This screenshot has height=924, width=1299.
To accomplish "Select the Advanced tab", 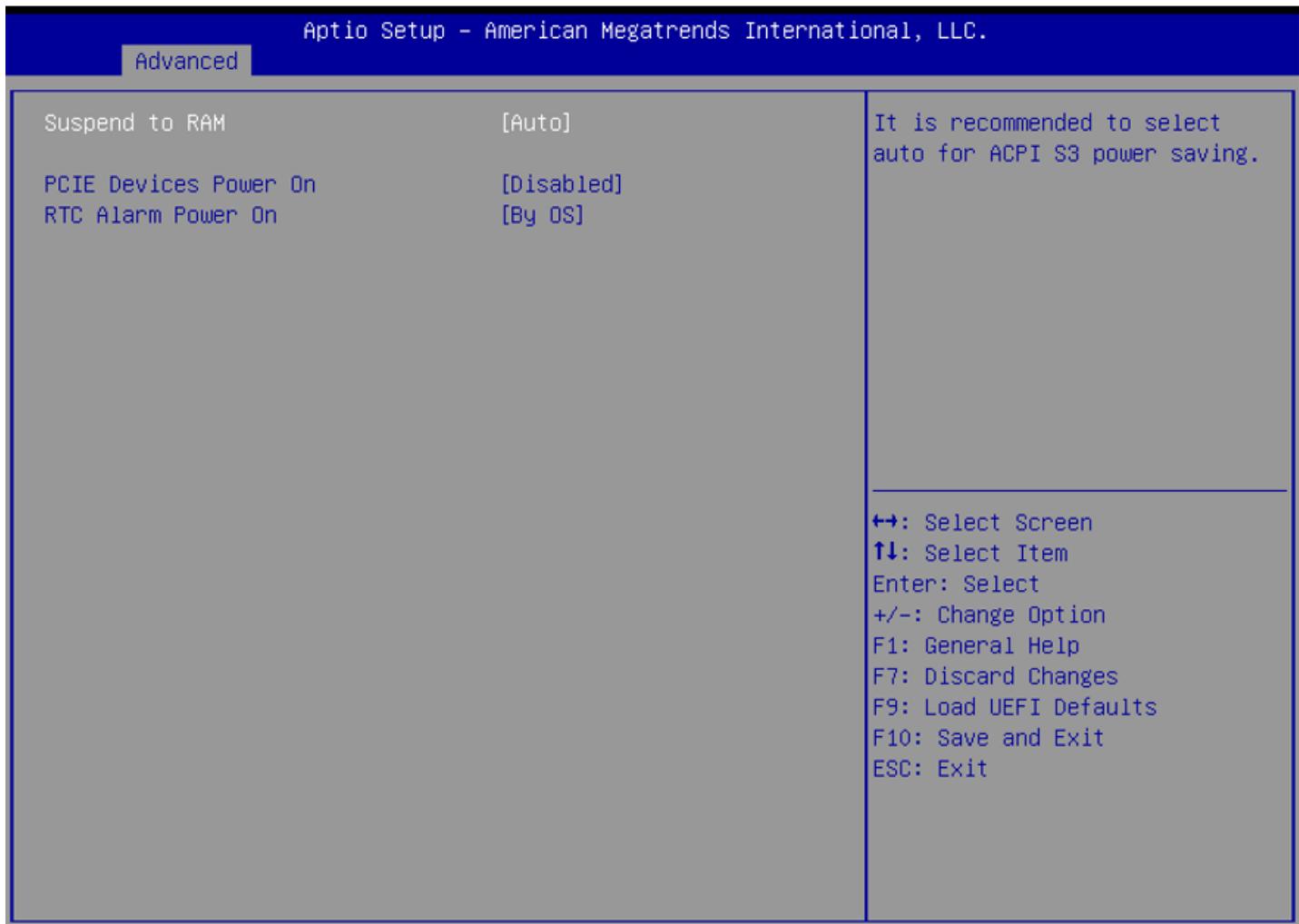I will coord(186,61).
